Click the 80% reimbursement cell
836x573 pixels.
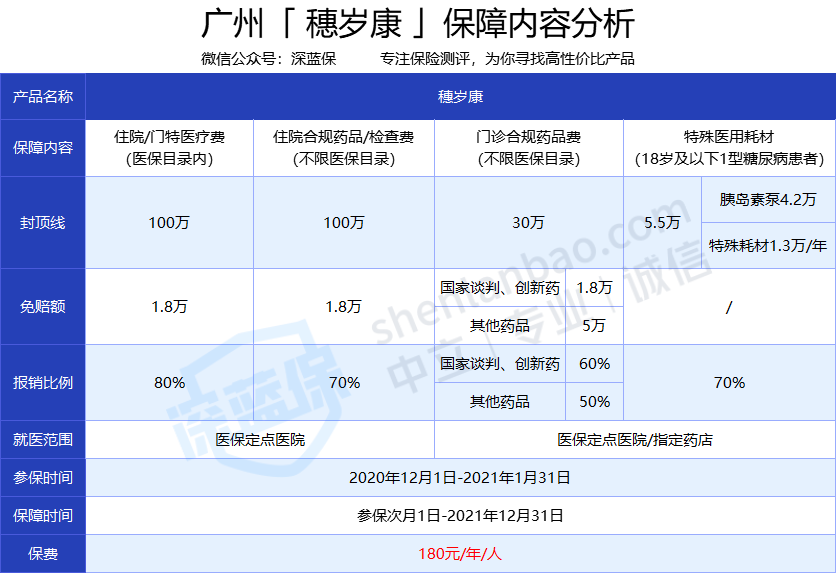(170, 382)
